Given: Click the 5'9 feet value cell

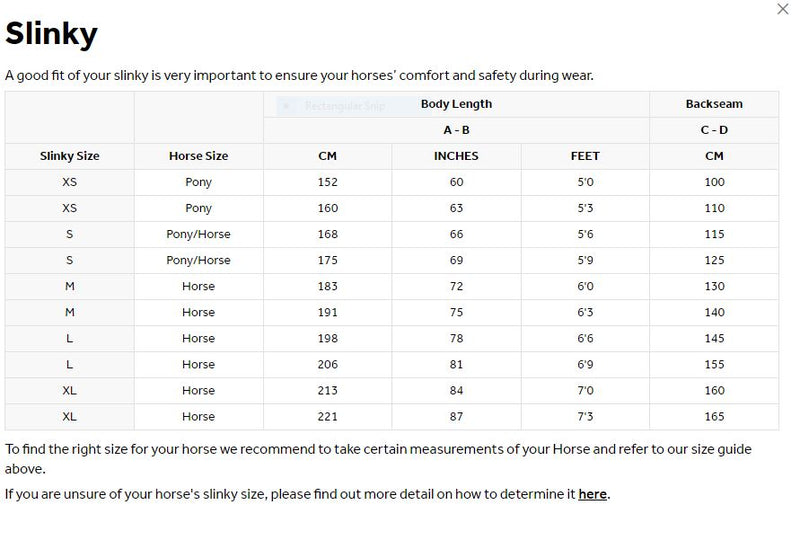Looking at the screenshot, I should click(x=585, y=260).
